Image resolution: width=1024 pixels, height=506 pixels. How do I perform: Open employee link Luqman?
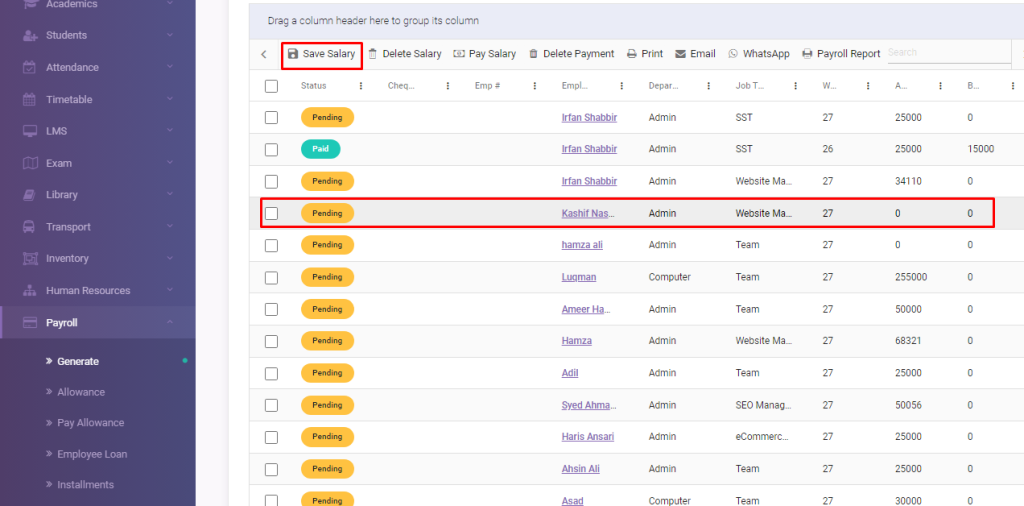tap(579, 277)
